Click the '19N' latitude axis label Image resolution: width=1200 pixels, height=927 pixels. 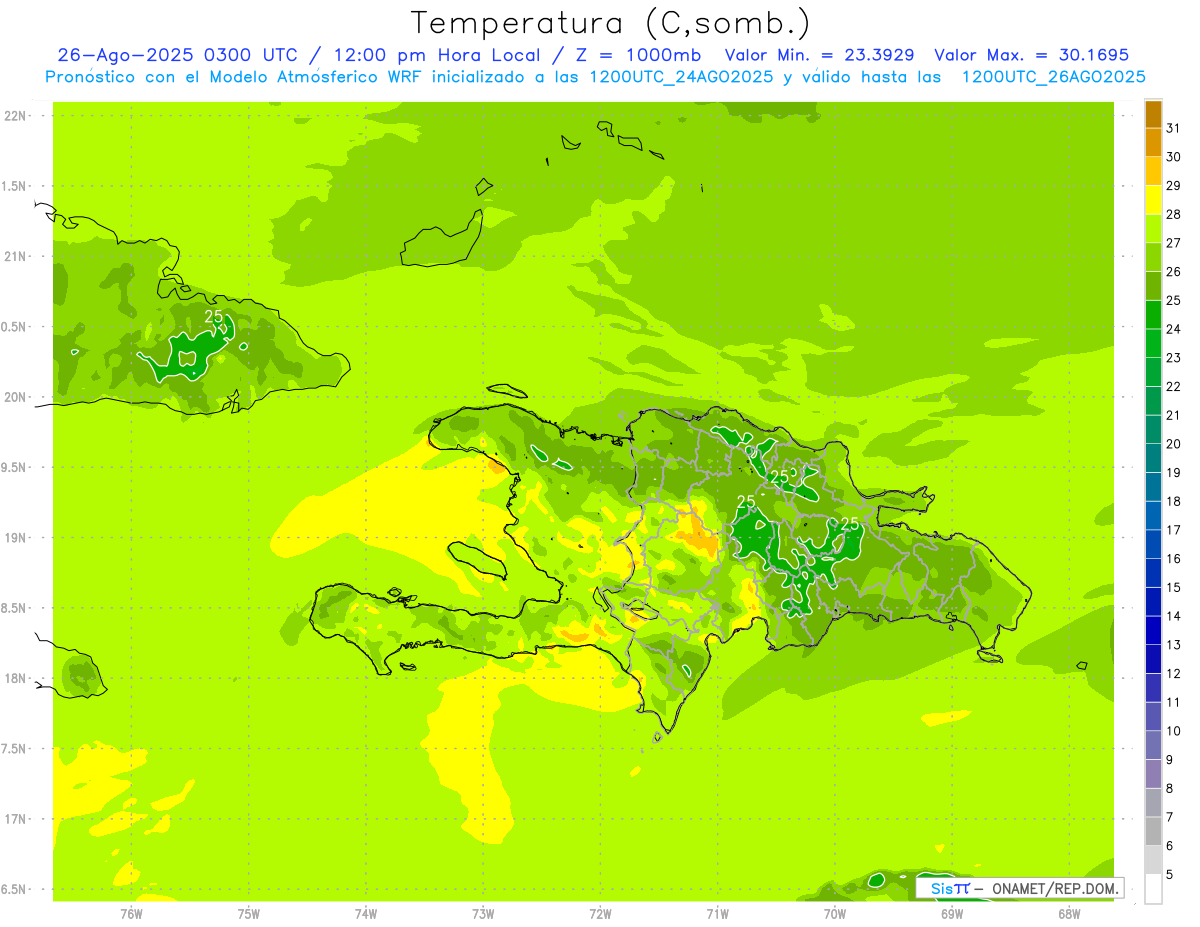pyautogui.click(x=15, y=537)
